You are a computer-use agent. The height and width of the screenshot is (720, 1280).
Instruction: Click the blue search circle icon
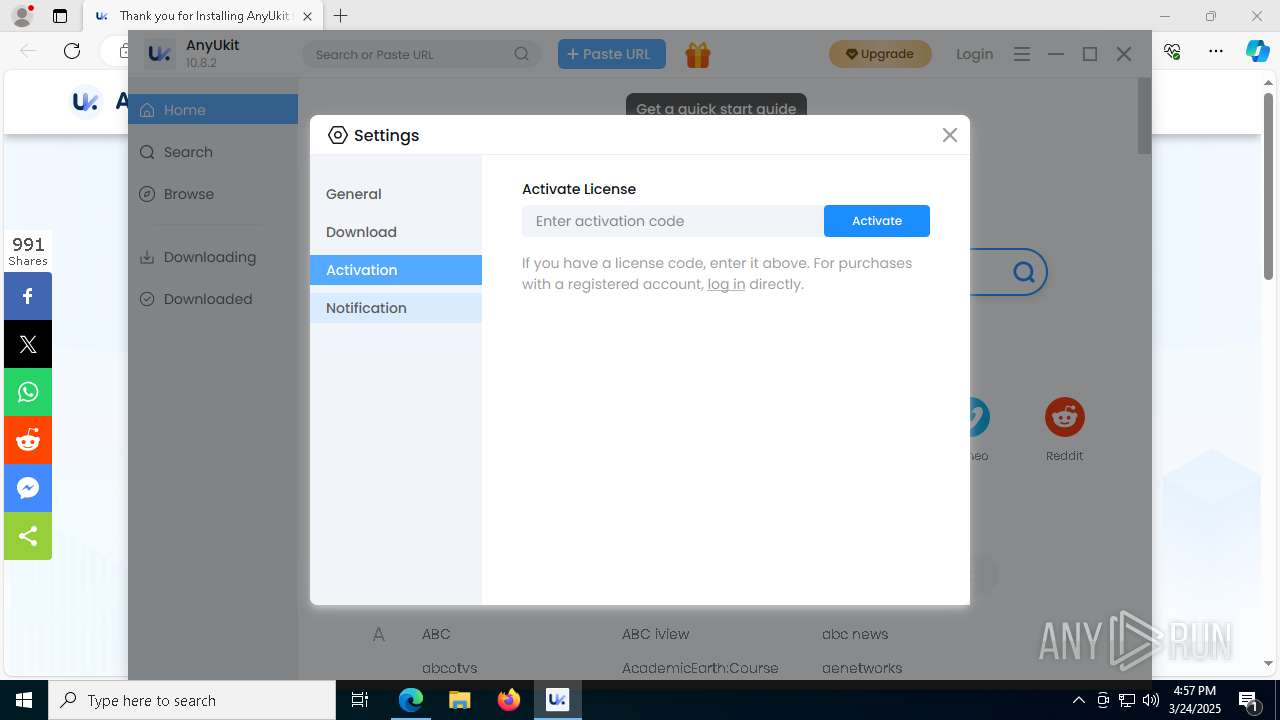pyautogui.click(x=1023, y=272)
